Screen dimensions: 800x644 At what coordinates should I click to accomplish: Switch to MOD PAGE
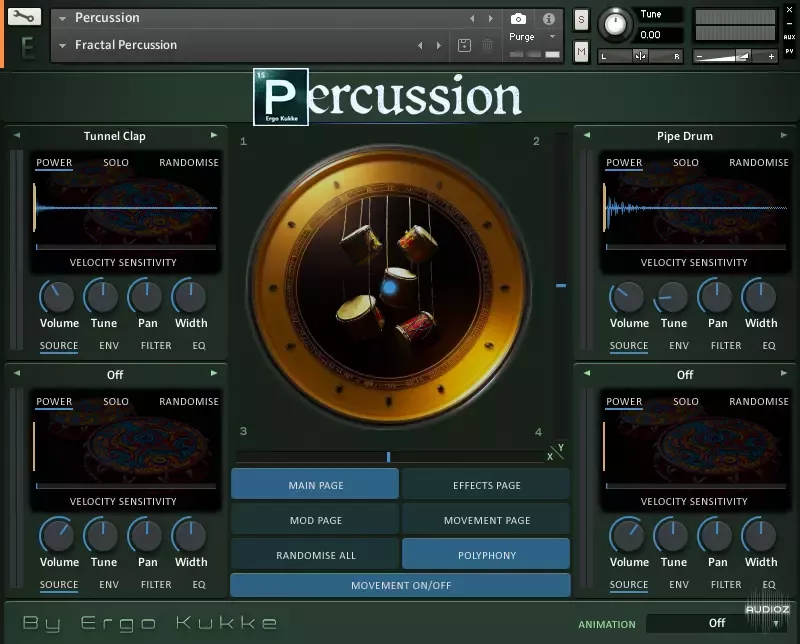pyautogui.click(x=315, y=519)
